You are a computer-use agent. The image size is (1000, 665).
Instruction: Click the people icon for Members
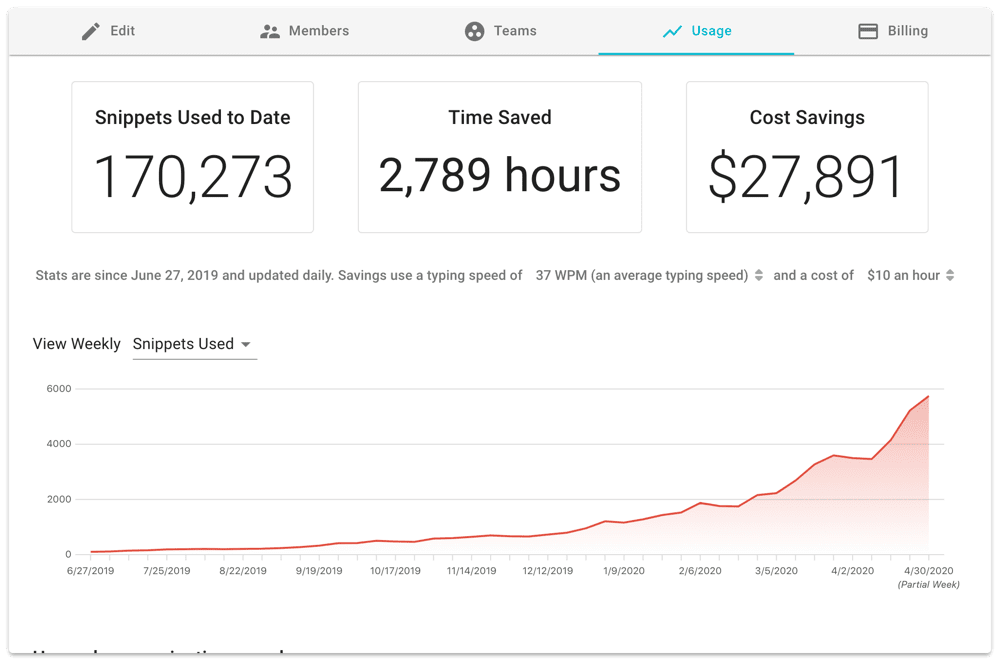[270, 31]
